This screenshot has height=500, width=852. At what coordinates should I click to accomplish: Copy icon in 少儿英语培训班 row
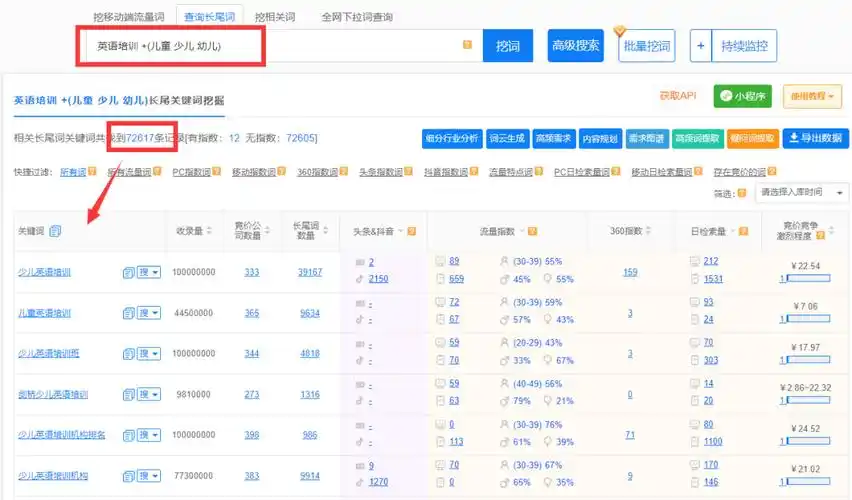[x=128, y=354]
